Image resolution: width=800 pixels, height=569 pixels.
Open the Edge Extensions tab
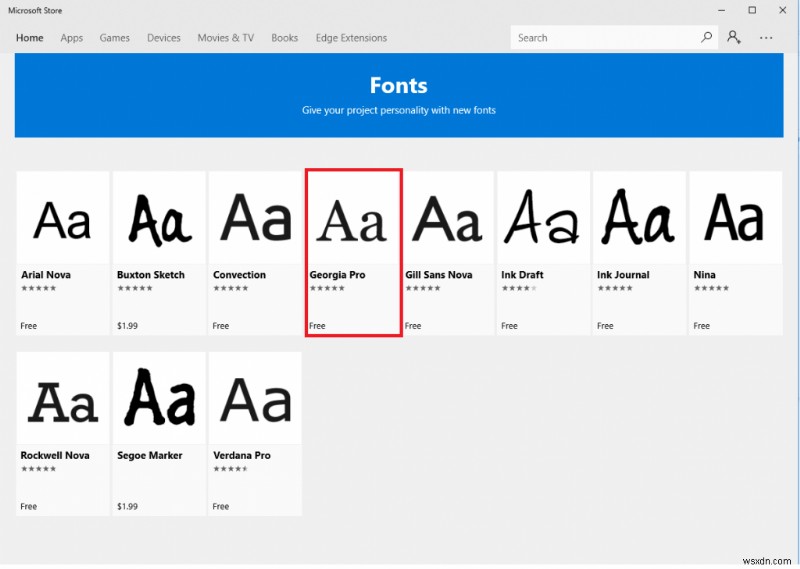coord(351,38)
